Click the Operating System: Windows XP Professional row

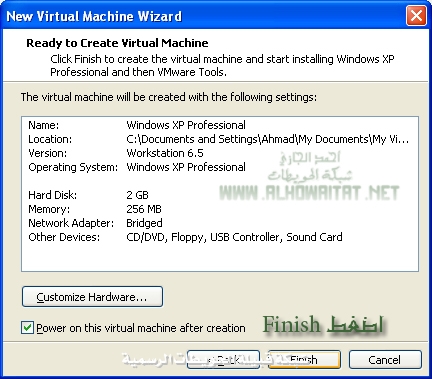[137, 167]
